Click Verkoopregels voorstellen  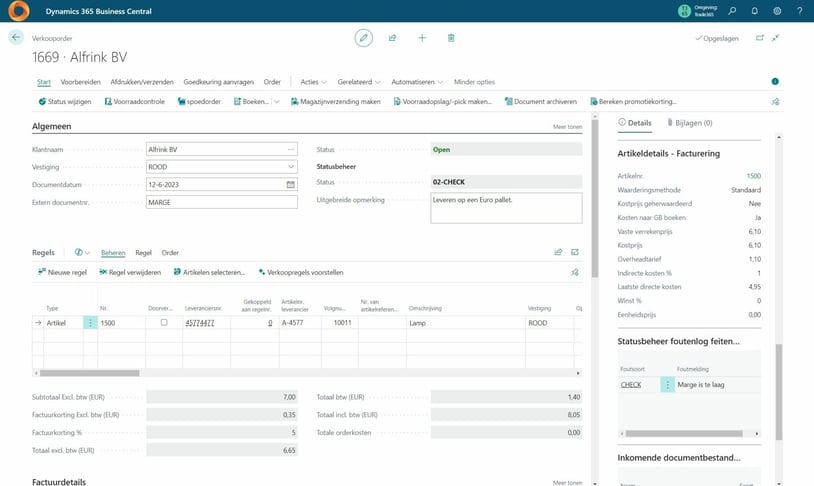click(x=301, y=272)
